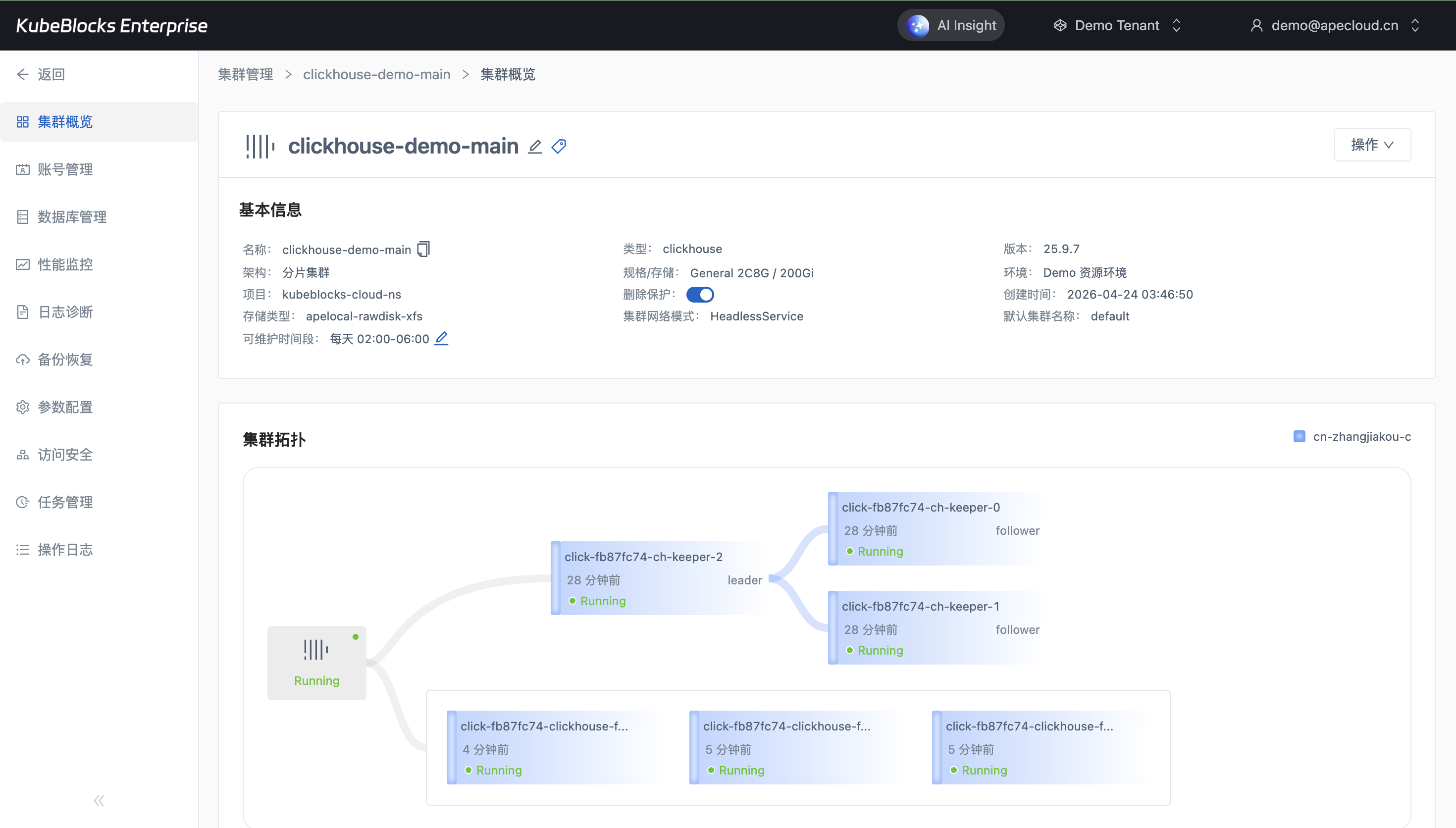Copy the cluster name using copy icon

pos(423,249)
